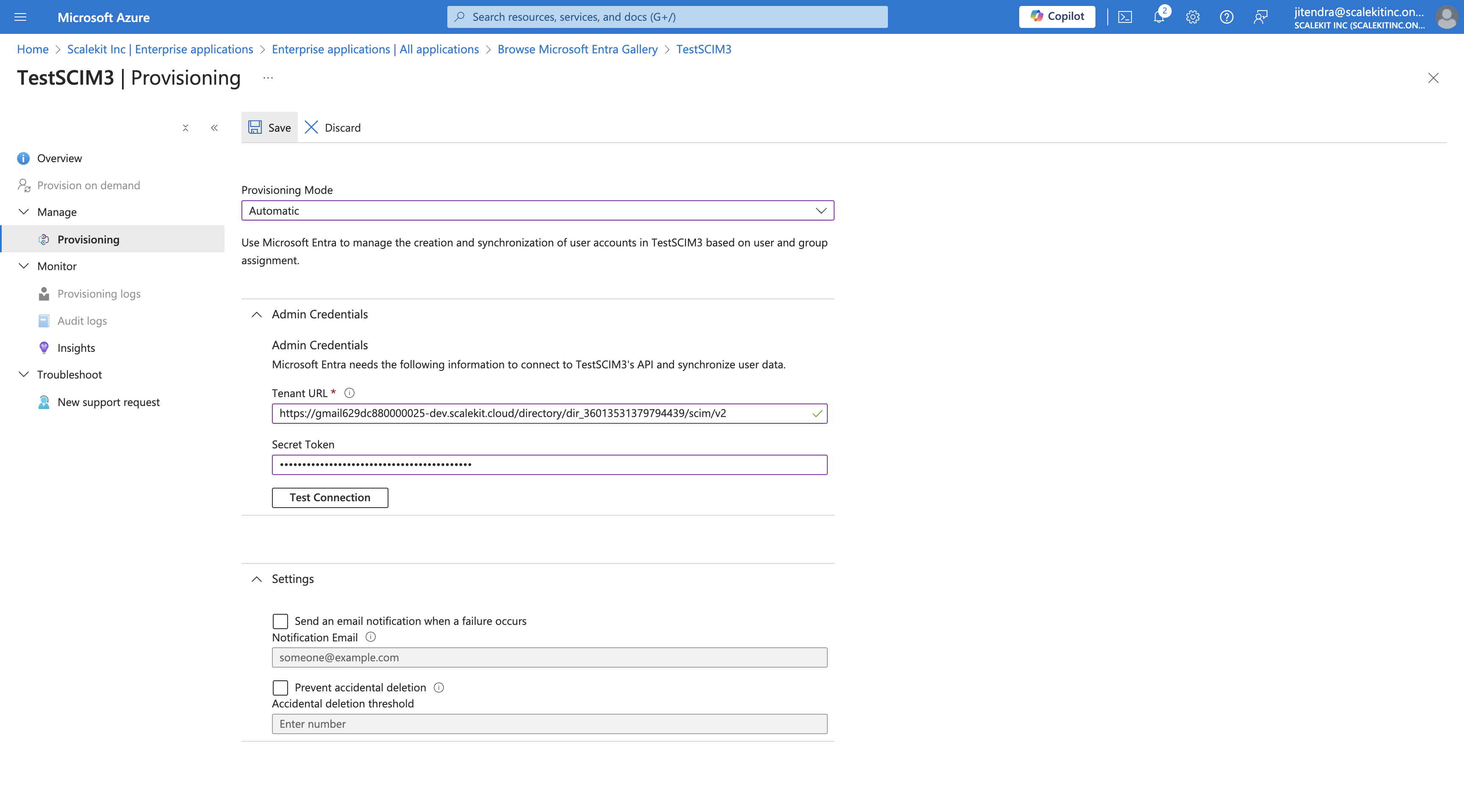This screenshot has height=812, width=1464.
Task: Click the Copilot button
Action: pos(1057,17)
